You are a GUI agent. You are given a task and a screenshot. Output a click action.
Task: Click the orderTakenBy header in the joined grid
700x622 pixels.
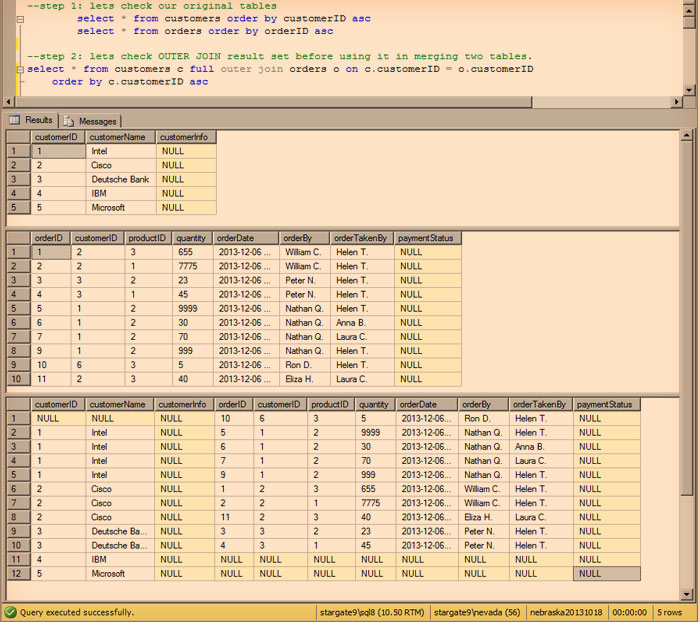pos(541,405)
